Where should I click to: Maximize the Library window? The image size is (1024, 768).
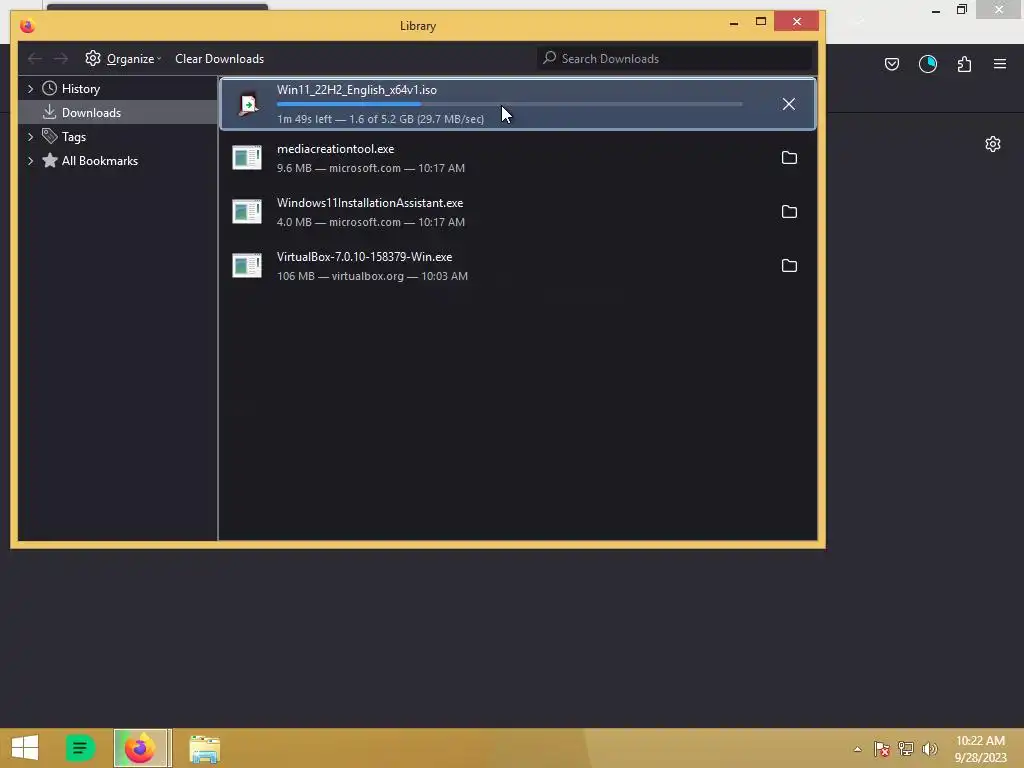(x=761, y=22)
